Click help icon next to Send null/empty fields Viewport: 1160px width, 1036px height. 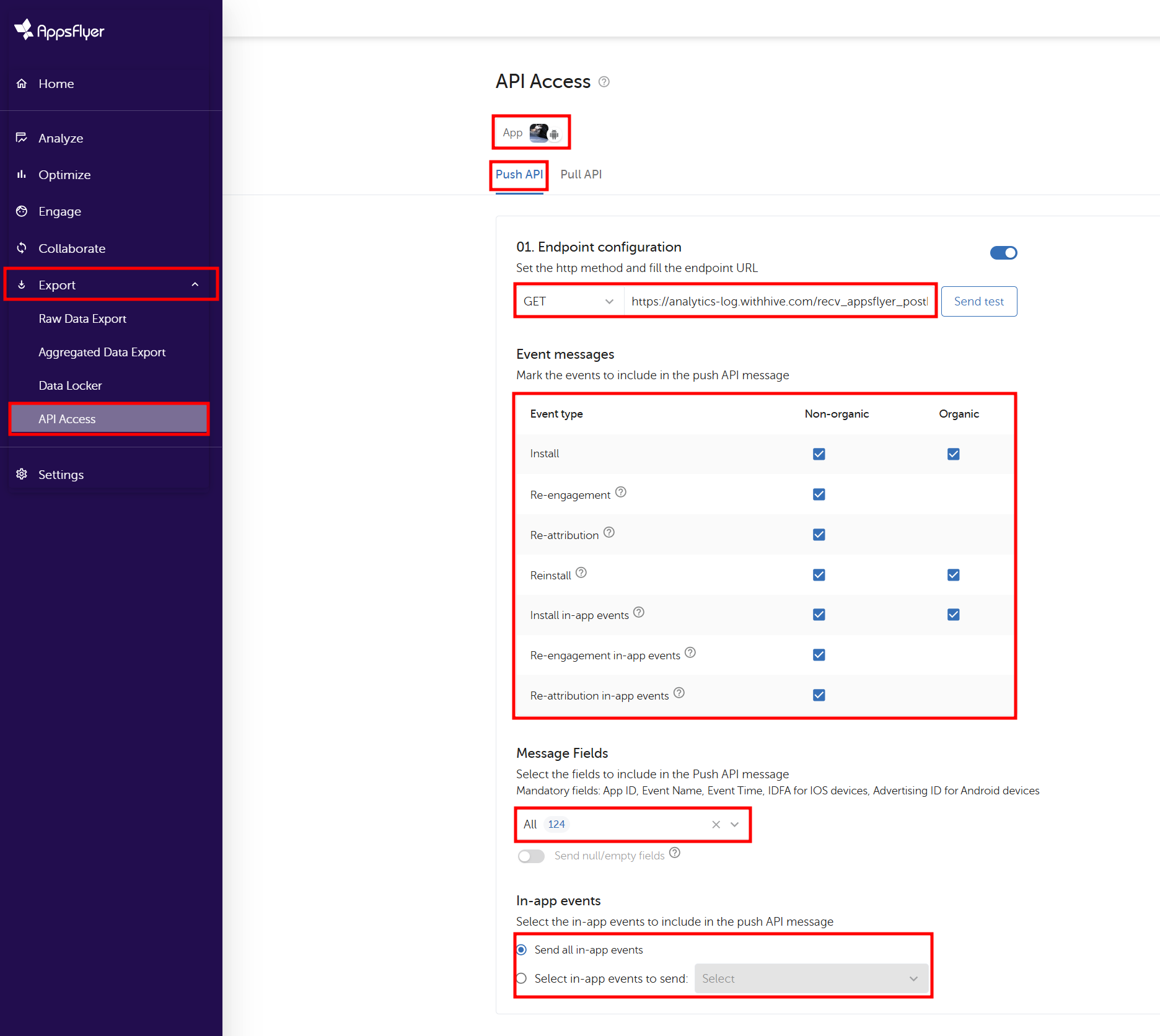675,853
